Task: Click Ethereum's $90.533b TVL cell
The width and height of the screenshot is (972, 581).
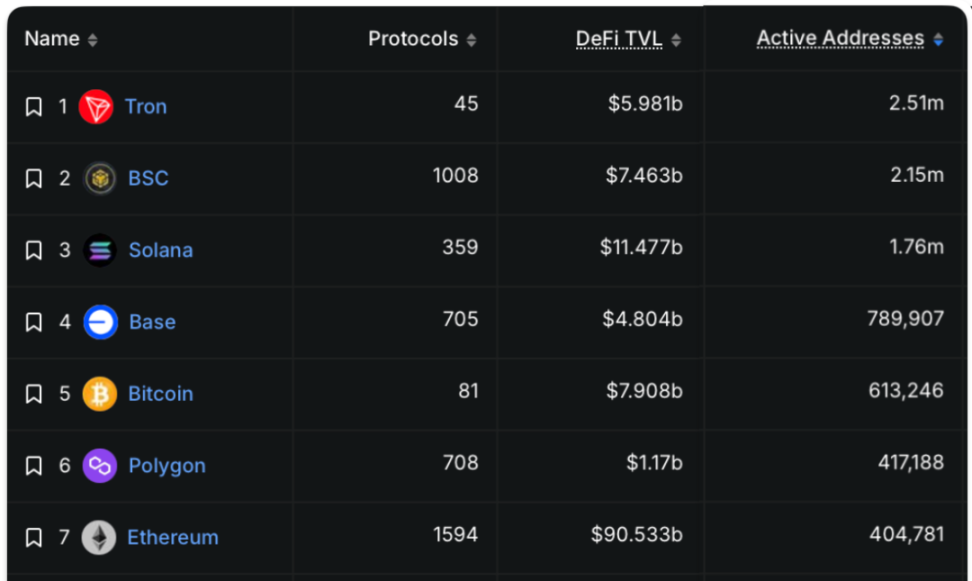Action: tap(636, 535)
